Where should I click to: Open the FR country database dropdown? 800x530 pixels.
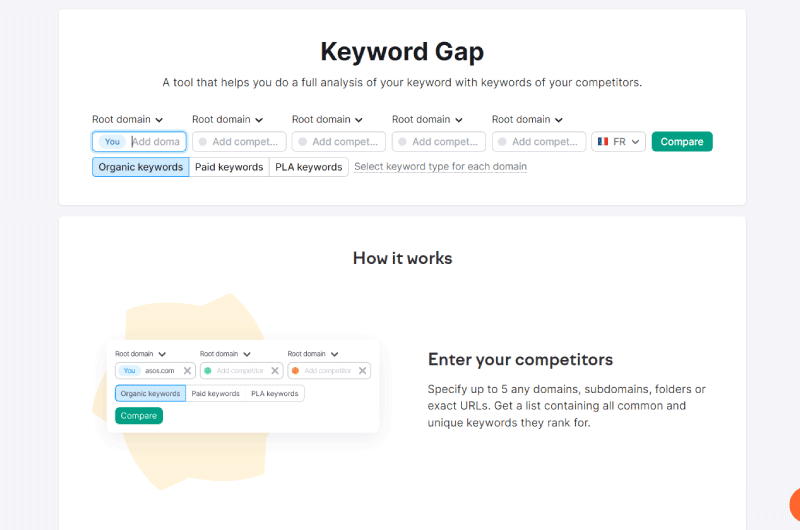tap(618, 142)
